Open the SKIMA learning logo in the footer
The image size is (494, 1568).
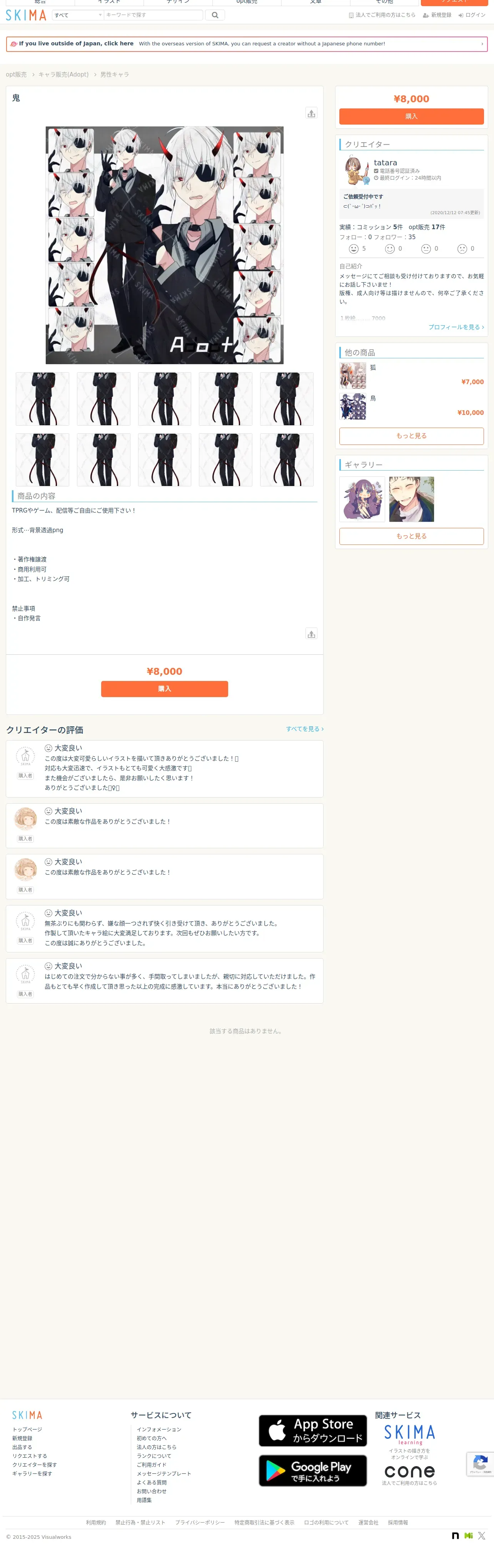click(409, 1435)
